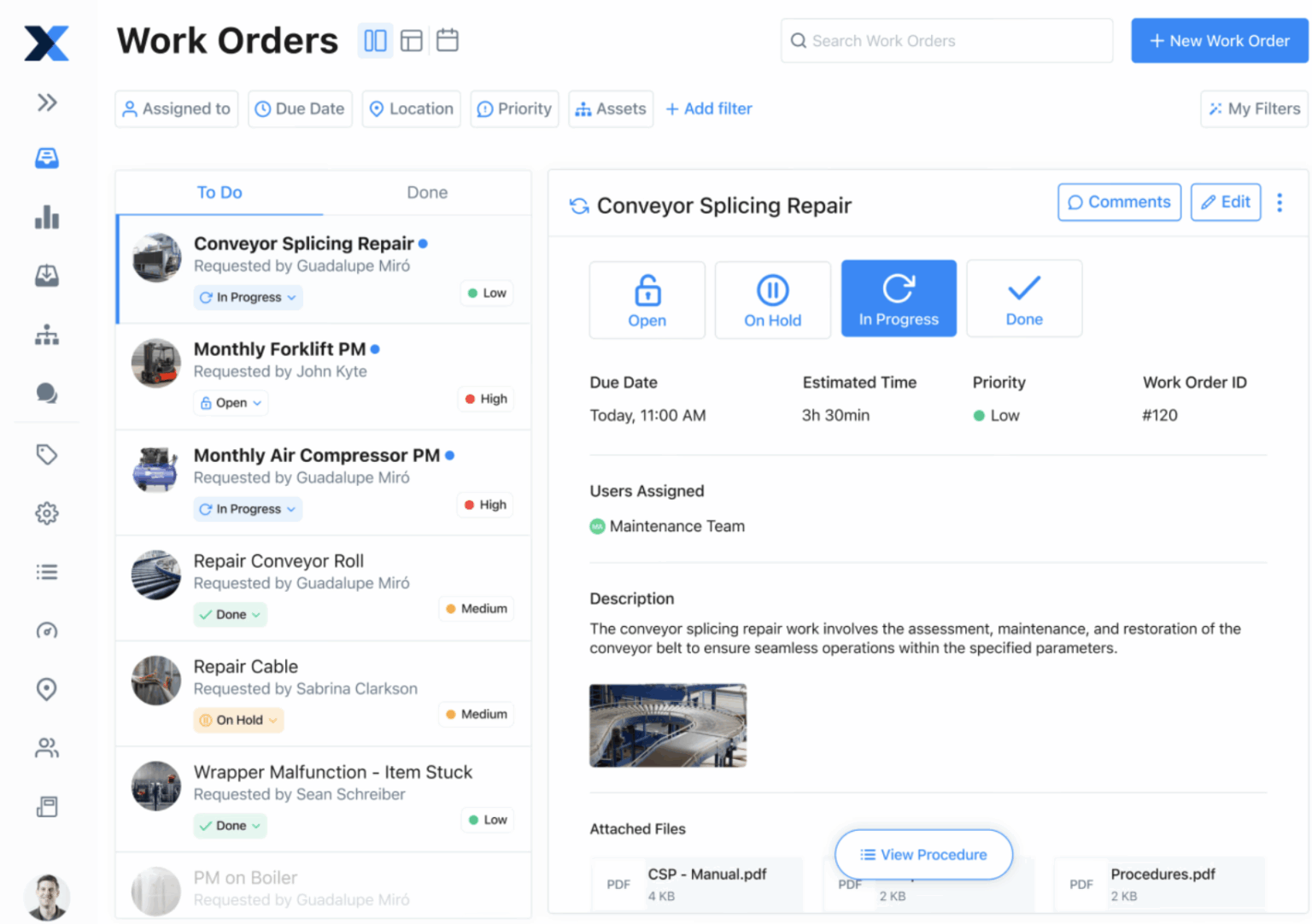Viewport: 1312px width, 924px height.
Task: Open the Priority filter
Action: point(514,108)
